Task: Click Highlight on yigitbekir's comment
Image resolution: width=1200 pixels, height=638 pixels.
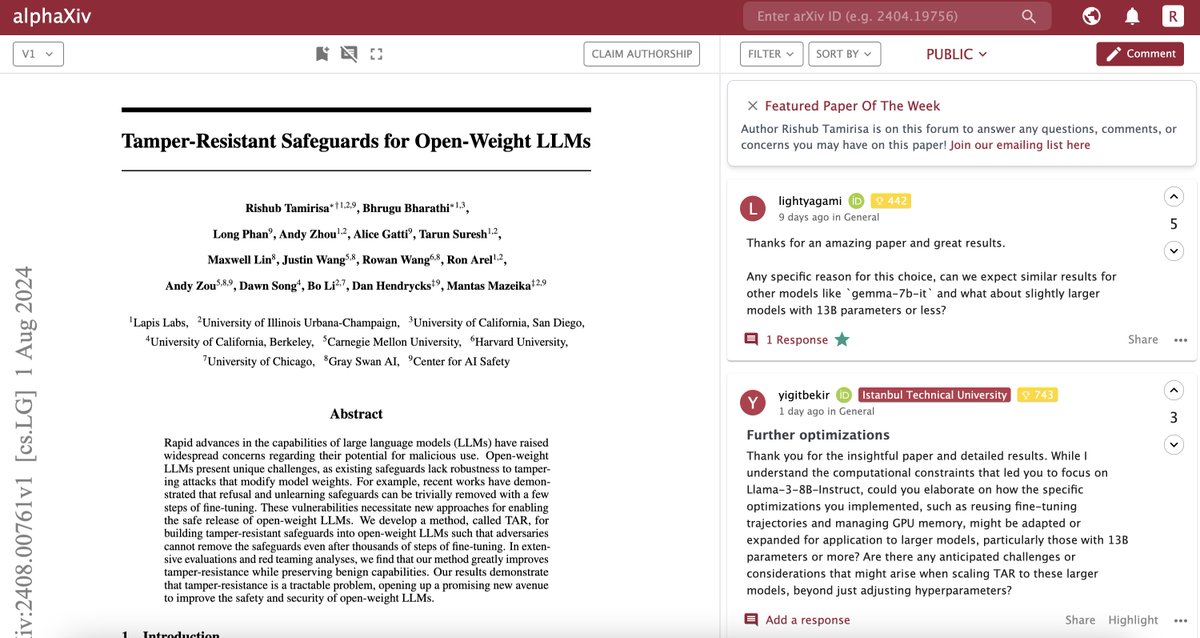Action: click(x=1133, y=620)
